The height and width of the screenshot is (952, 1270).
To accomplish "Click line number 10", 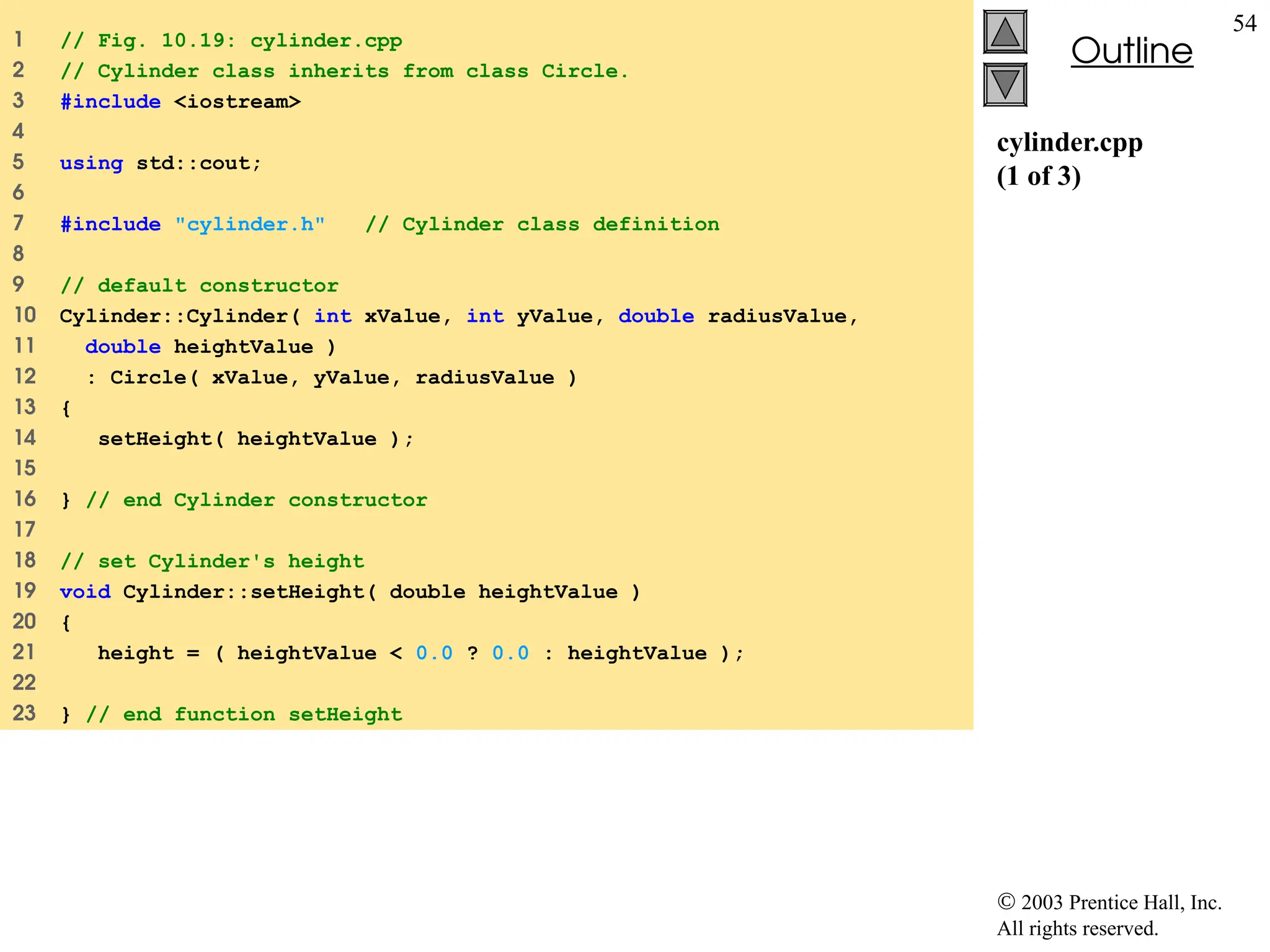I will click(x=25, y=315).
